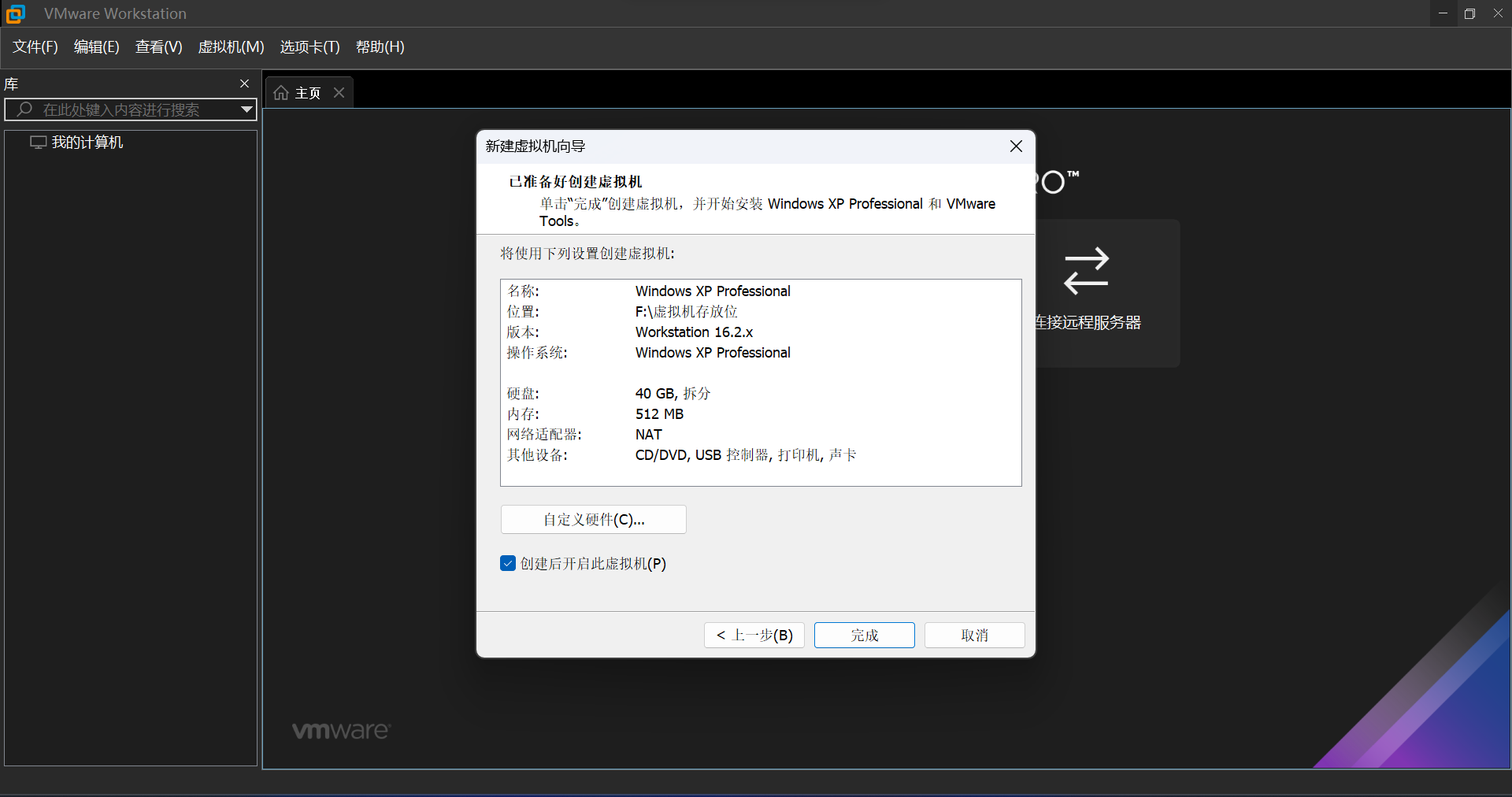Click the search magnifier icon in library
The width and height of the screenshot is (1512, 797).
tap(24, 109)
